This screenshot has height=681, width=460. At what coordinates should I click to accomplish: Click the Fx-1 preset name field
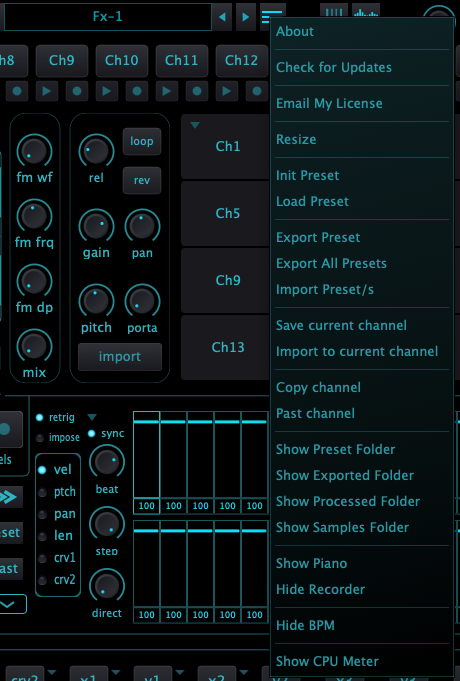point(108,17)
